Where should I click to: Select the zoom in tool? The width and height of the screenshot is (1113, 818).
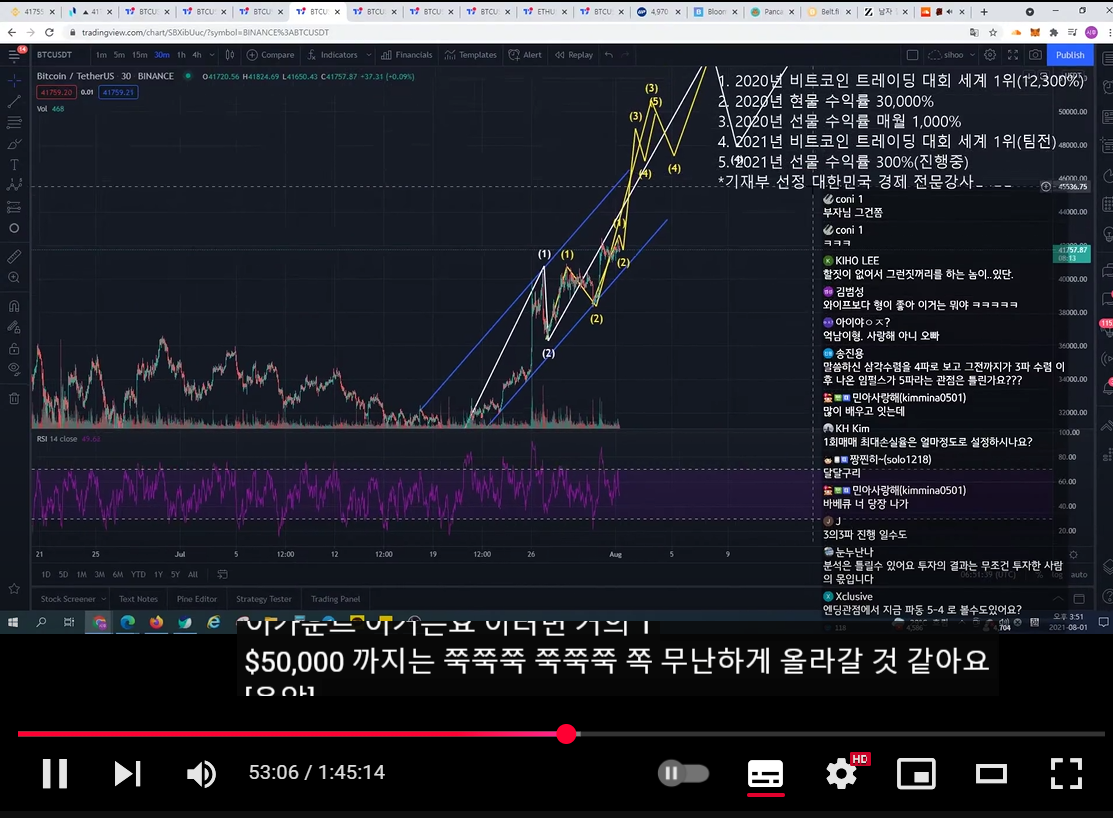14,278
